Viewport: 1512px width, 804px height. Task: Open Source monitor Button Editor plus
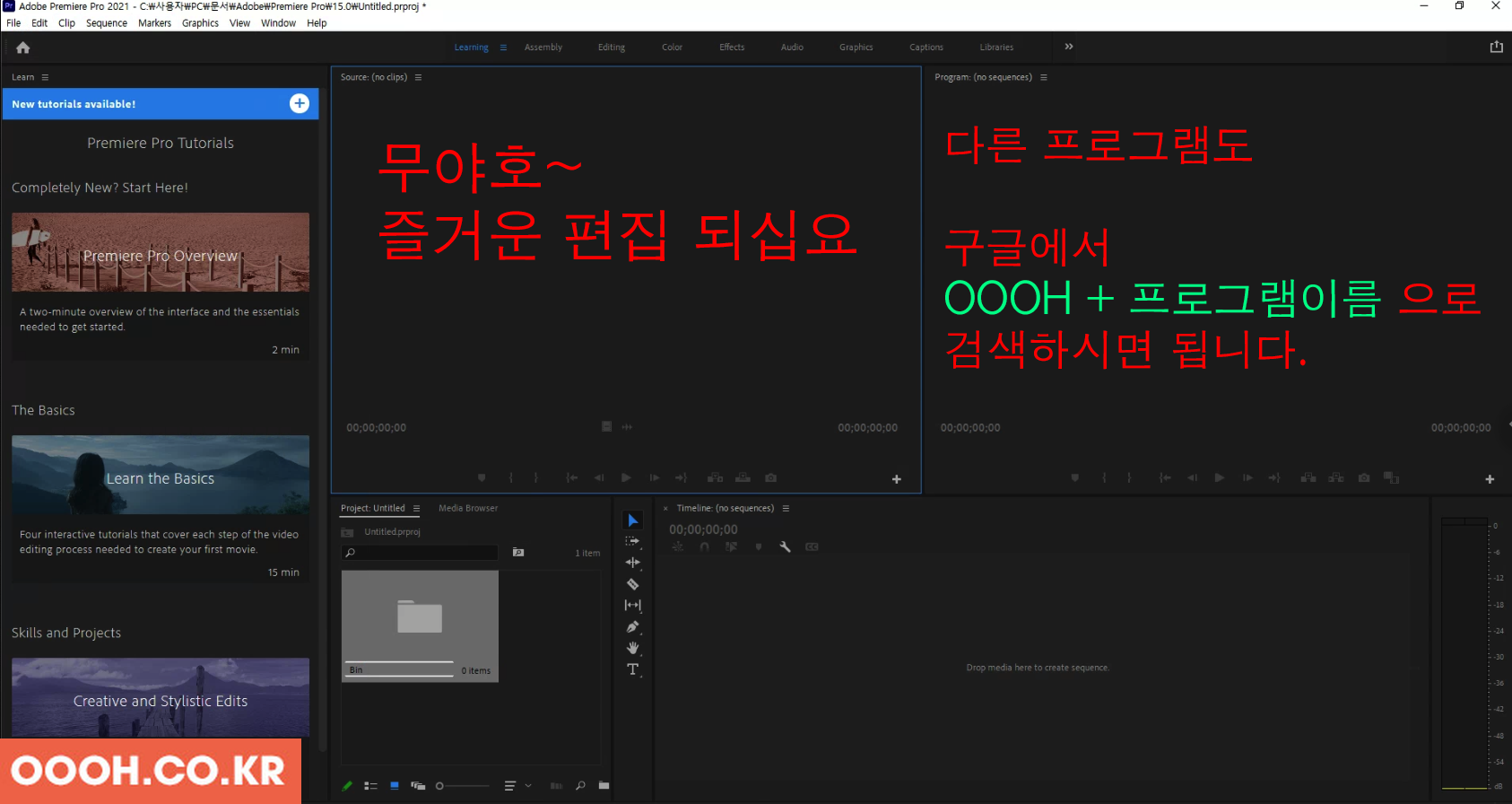pos(896,479)
